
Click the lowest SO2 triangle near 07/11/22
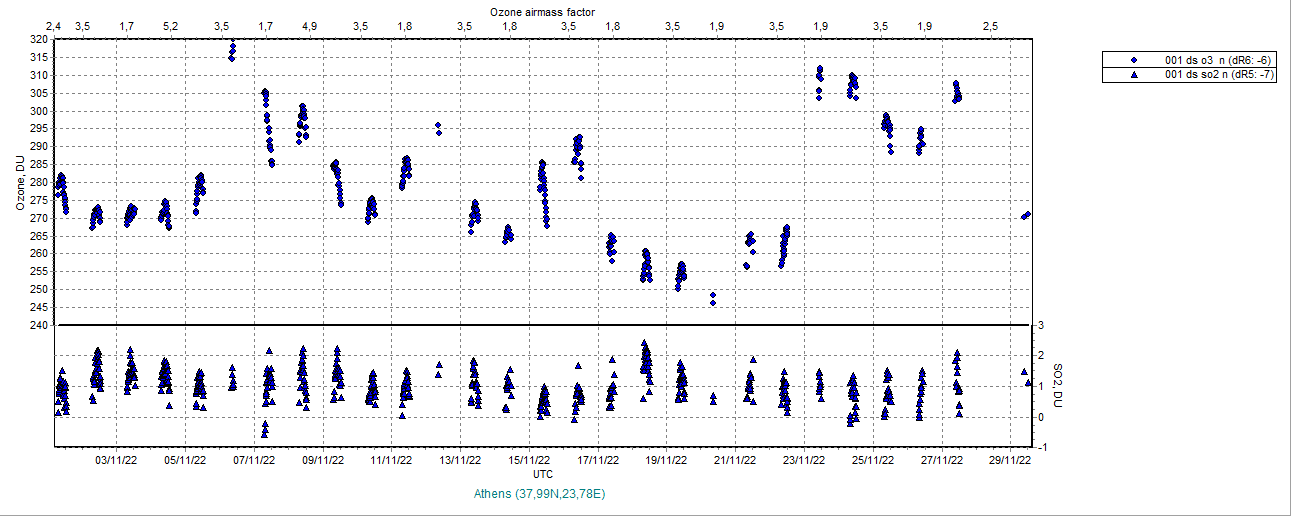pos(265,433)
